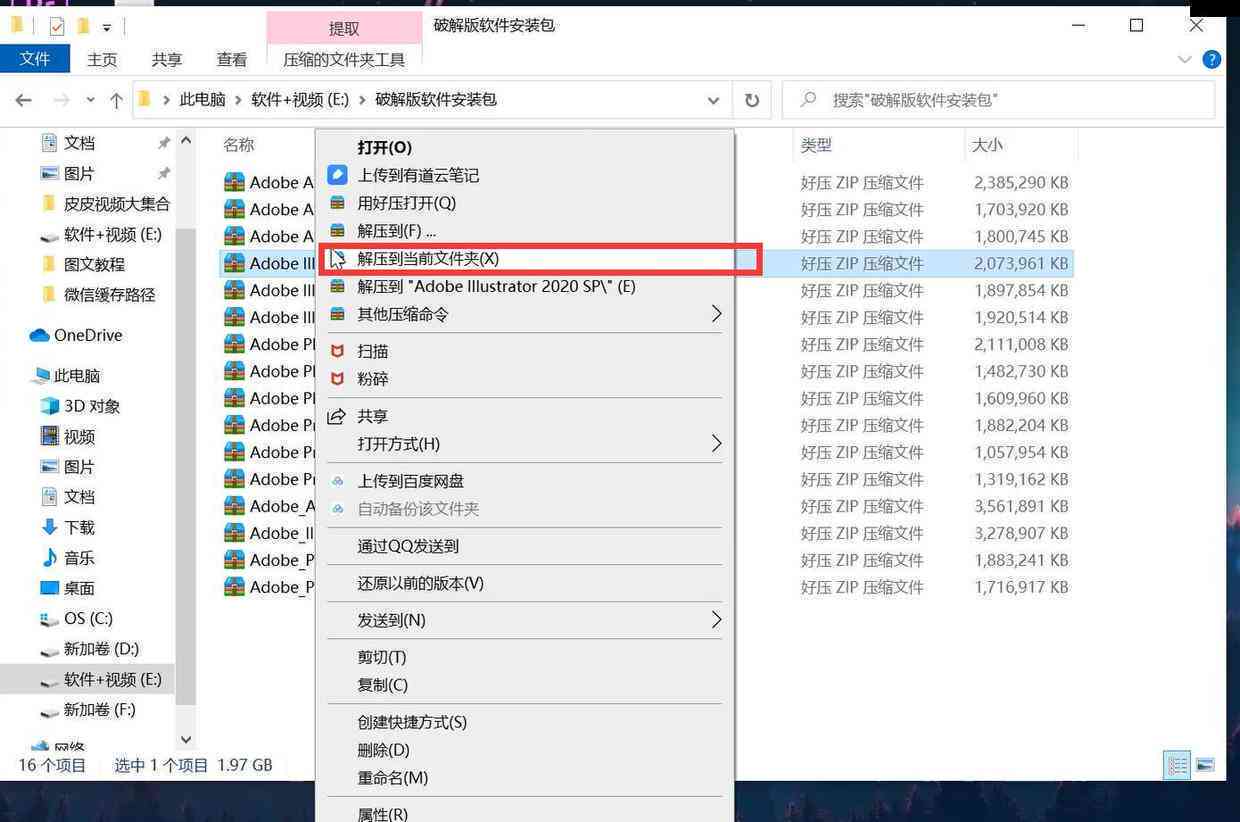The width and height of the screenshot is (1240, 822).
Task: Click the forward navigation arrow
Action: (61, 100)
